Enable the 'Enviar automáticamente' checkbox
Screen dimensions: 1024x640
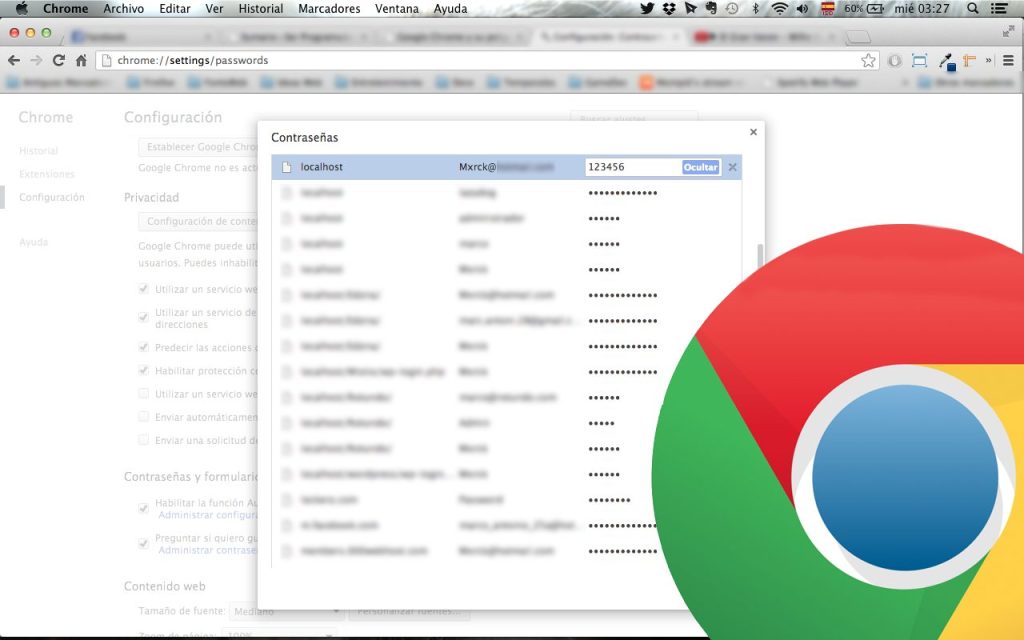point(144,416)
